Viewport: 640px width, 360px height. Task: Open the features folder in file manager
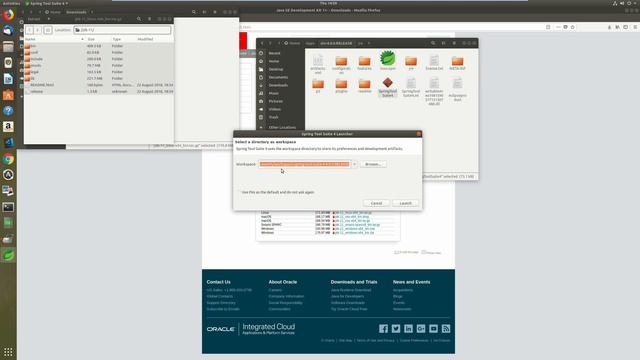(364, 63)
